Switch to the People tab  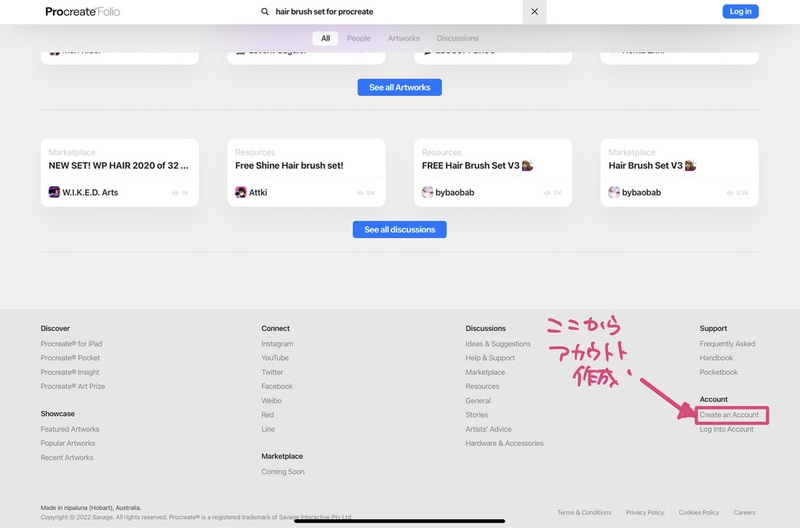pyautogui.click(x=359, y=38)
